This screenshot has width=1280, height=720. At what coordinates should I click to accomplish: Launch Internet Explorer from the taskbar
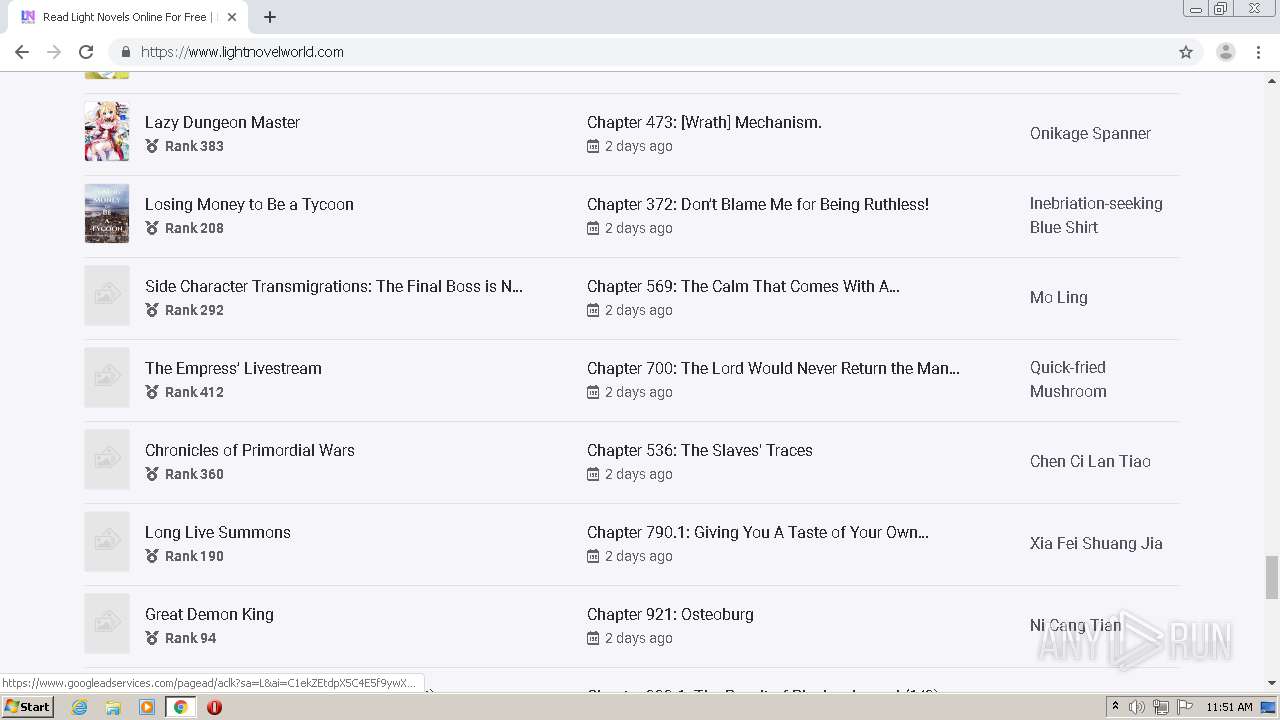[x=80, y=707]
